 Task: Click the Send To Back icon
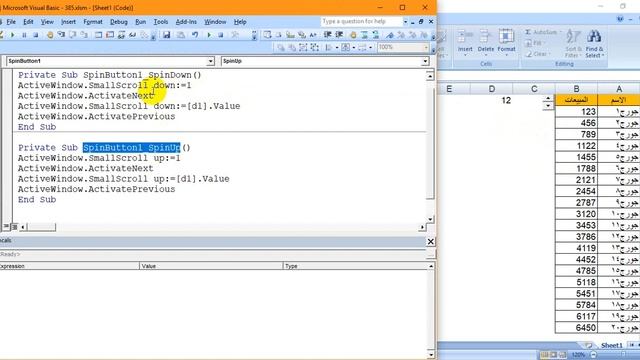[292, 48]
